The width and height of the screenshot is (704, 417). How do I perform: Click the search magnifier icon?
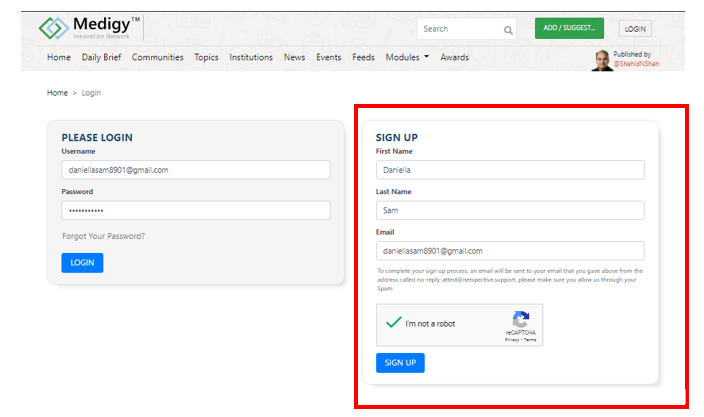pos(508,30)
